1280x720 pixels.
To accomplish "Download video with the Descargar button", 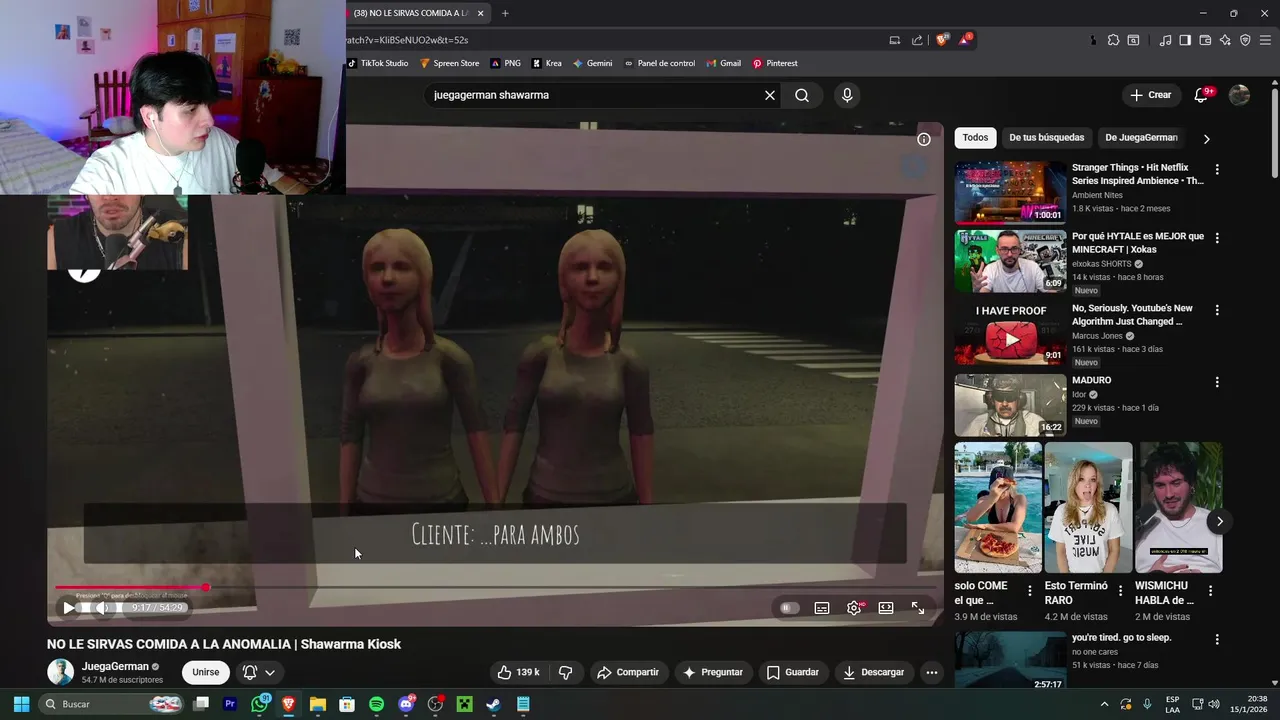I will point(874,672).
